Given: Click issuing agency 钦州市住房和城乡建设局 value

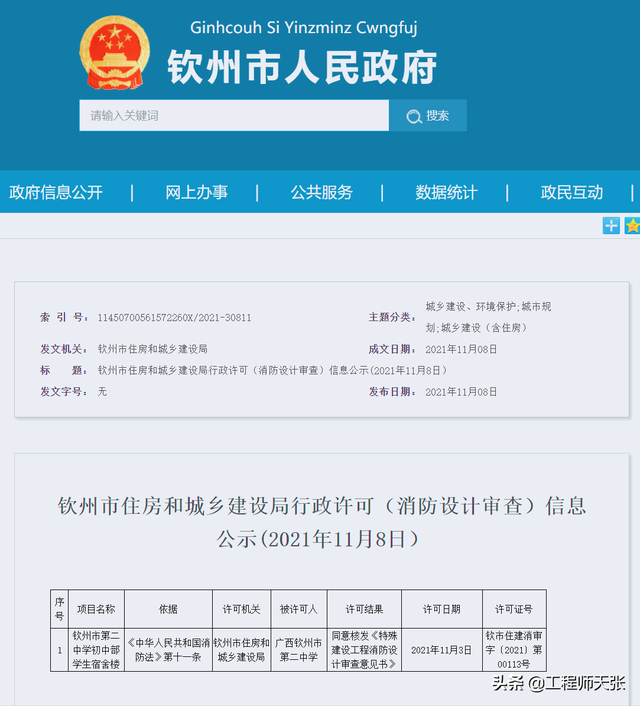Looking at the screenshot, I should pyautogui.click(x=153, y=349).
